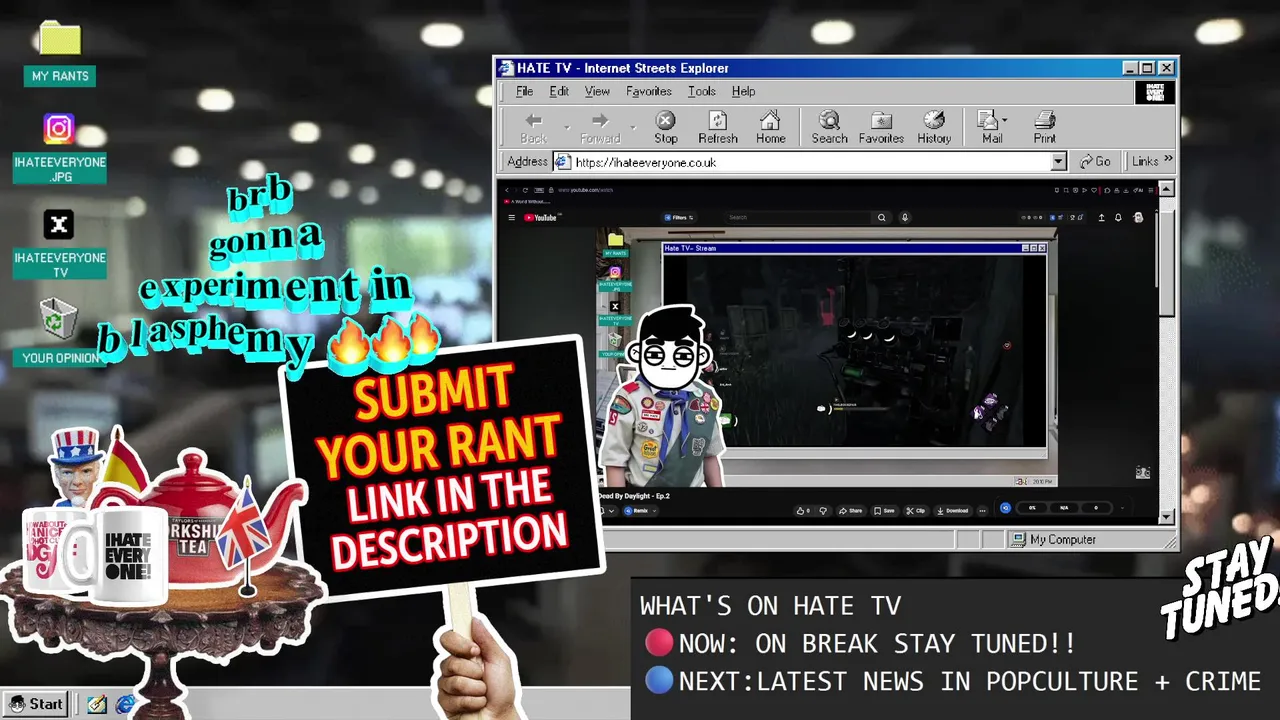Click the Clip button under video

(x=916, y=510)
